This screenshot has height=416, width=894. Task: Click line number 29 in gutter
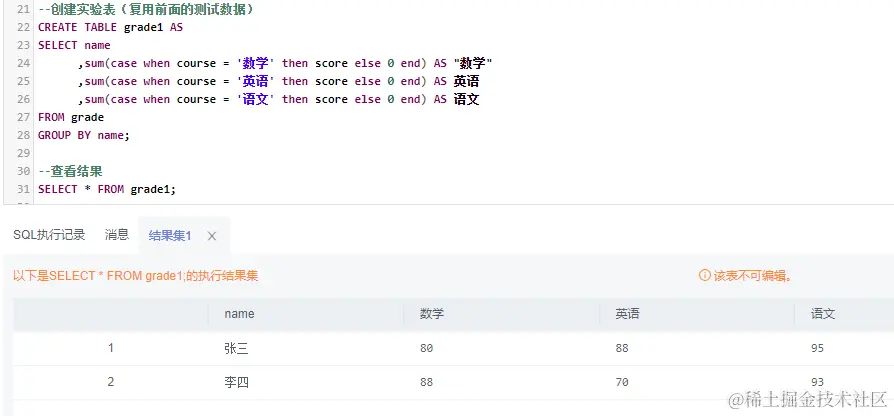(x=23, y=153)
